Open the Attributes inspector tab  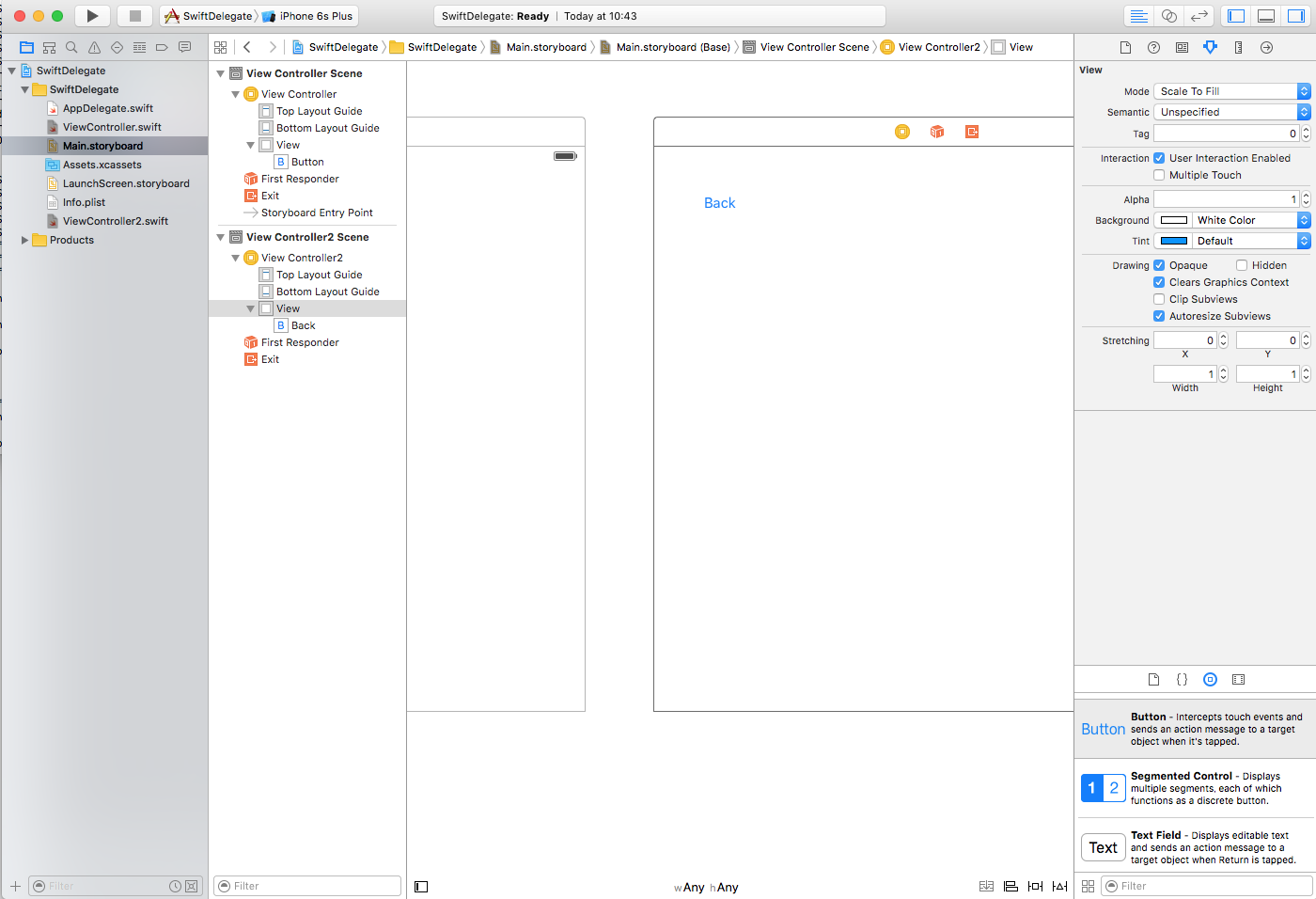click(x=1210, y=47)
